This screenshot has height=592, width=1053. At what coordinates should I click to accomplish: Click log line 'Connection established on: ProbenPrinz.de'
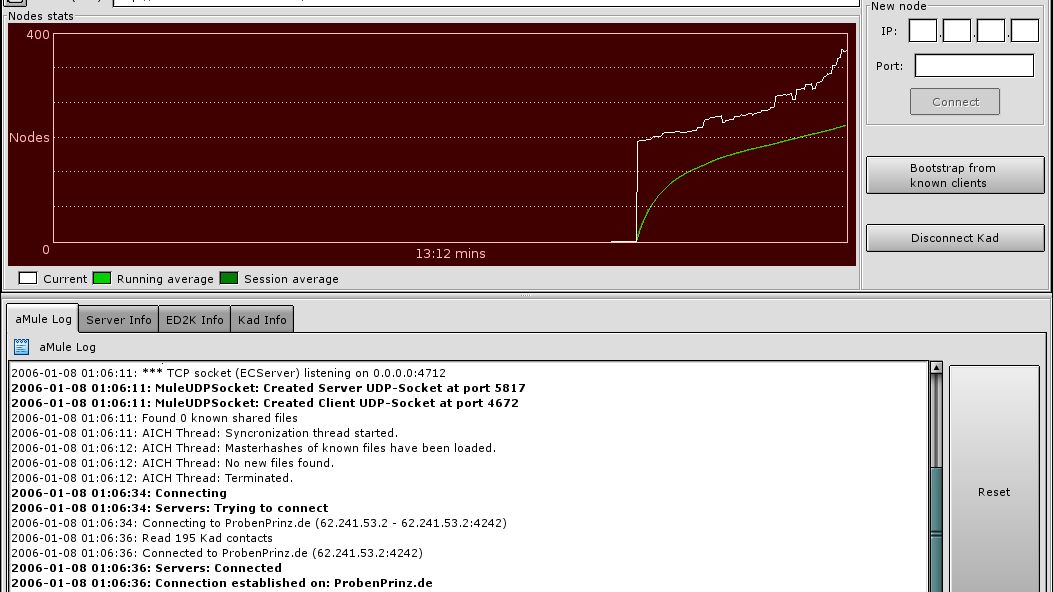[x=222, y=583]
